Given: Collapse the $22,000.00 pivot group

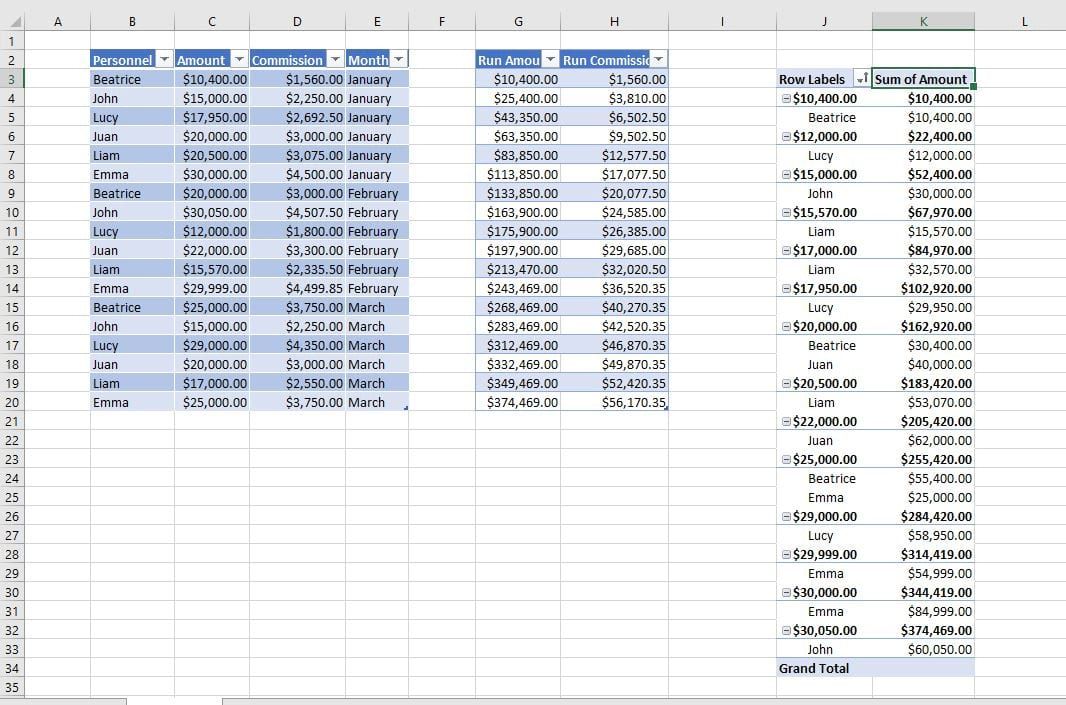Looking at the screenshot, I should point(784,421).
